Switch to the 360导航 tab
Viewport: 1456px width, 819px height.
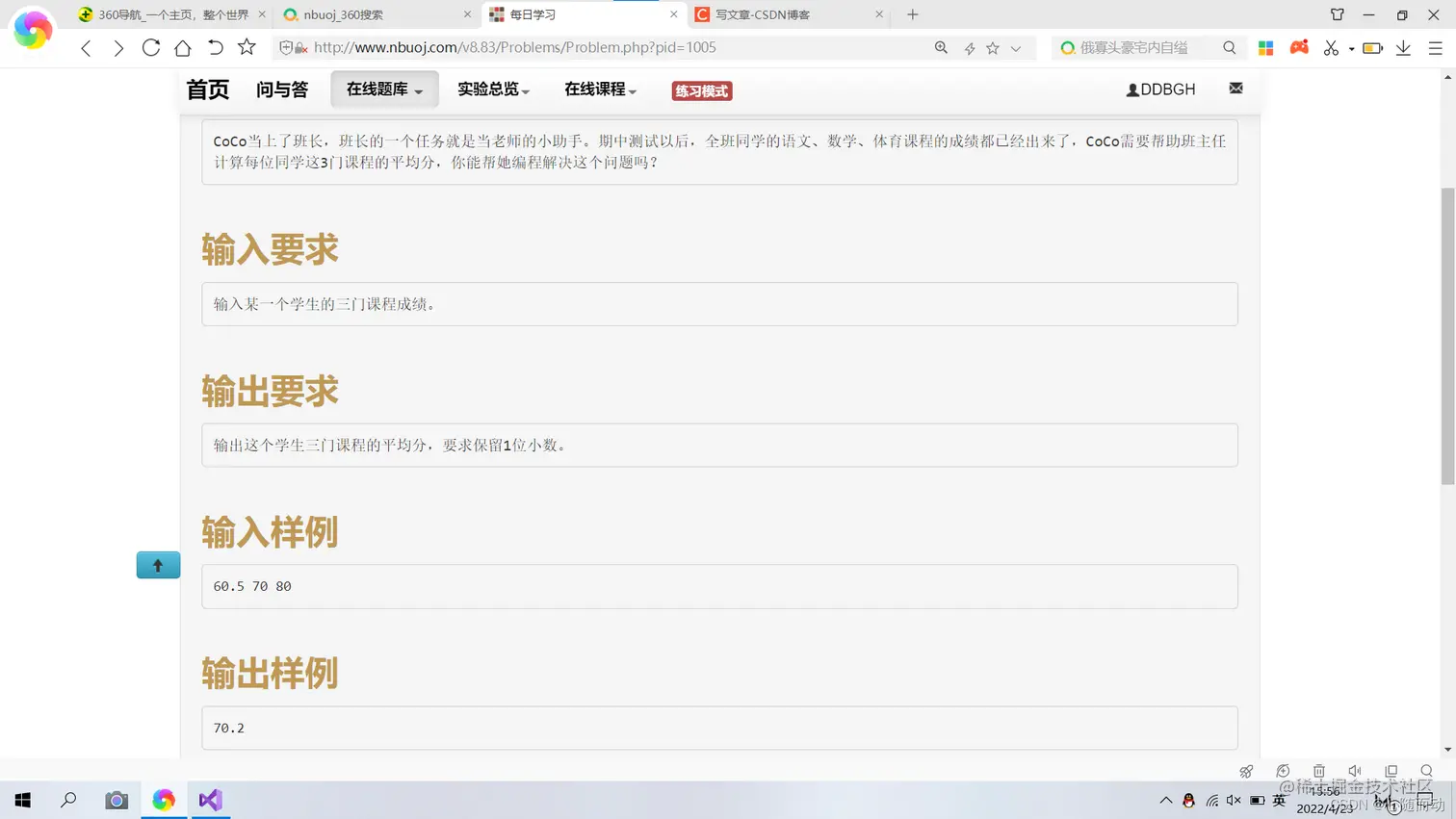170,14
